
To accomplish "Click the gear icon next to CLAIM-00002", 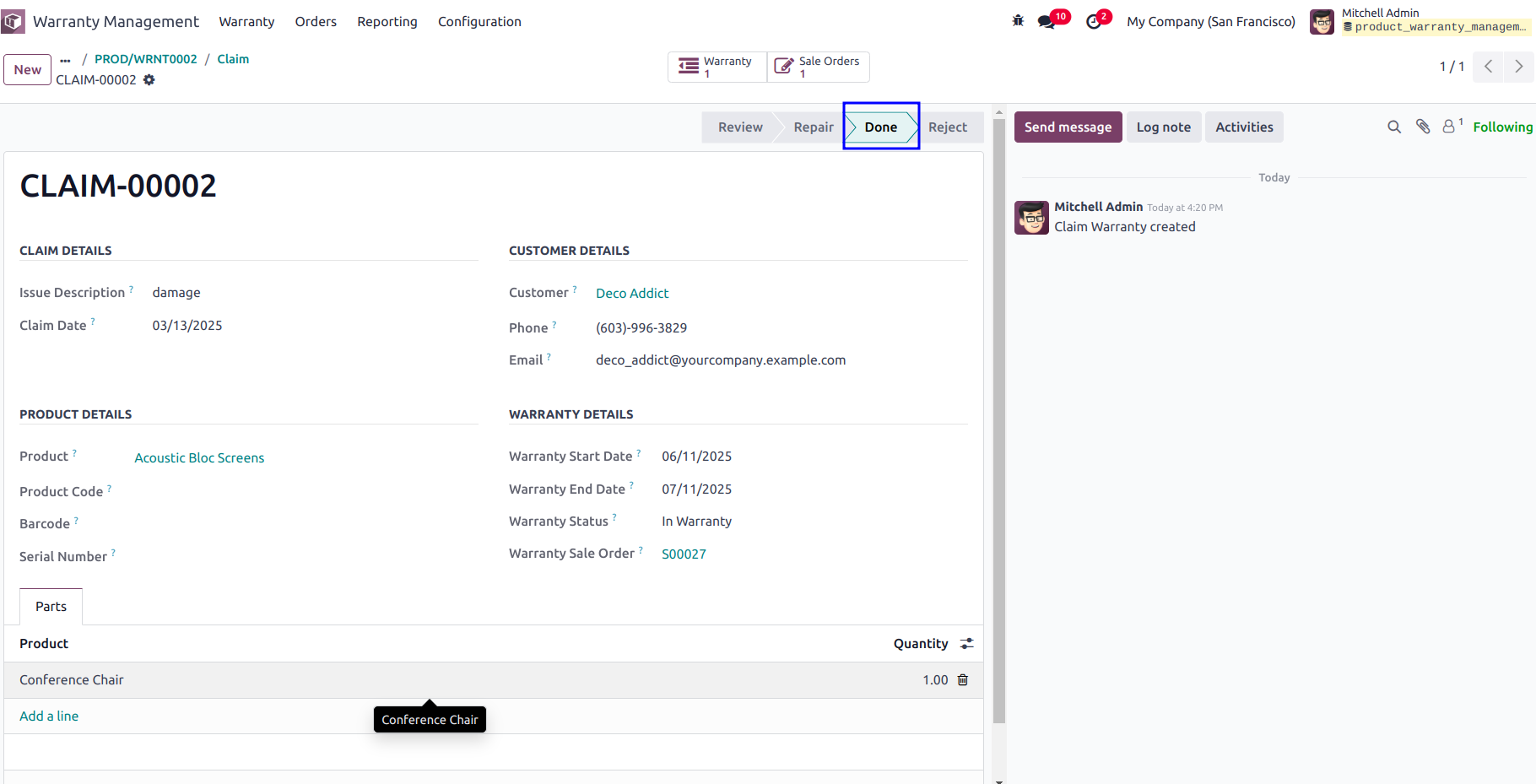I will [x=149, y=80].
